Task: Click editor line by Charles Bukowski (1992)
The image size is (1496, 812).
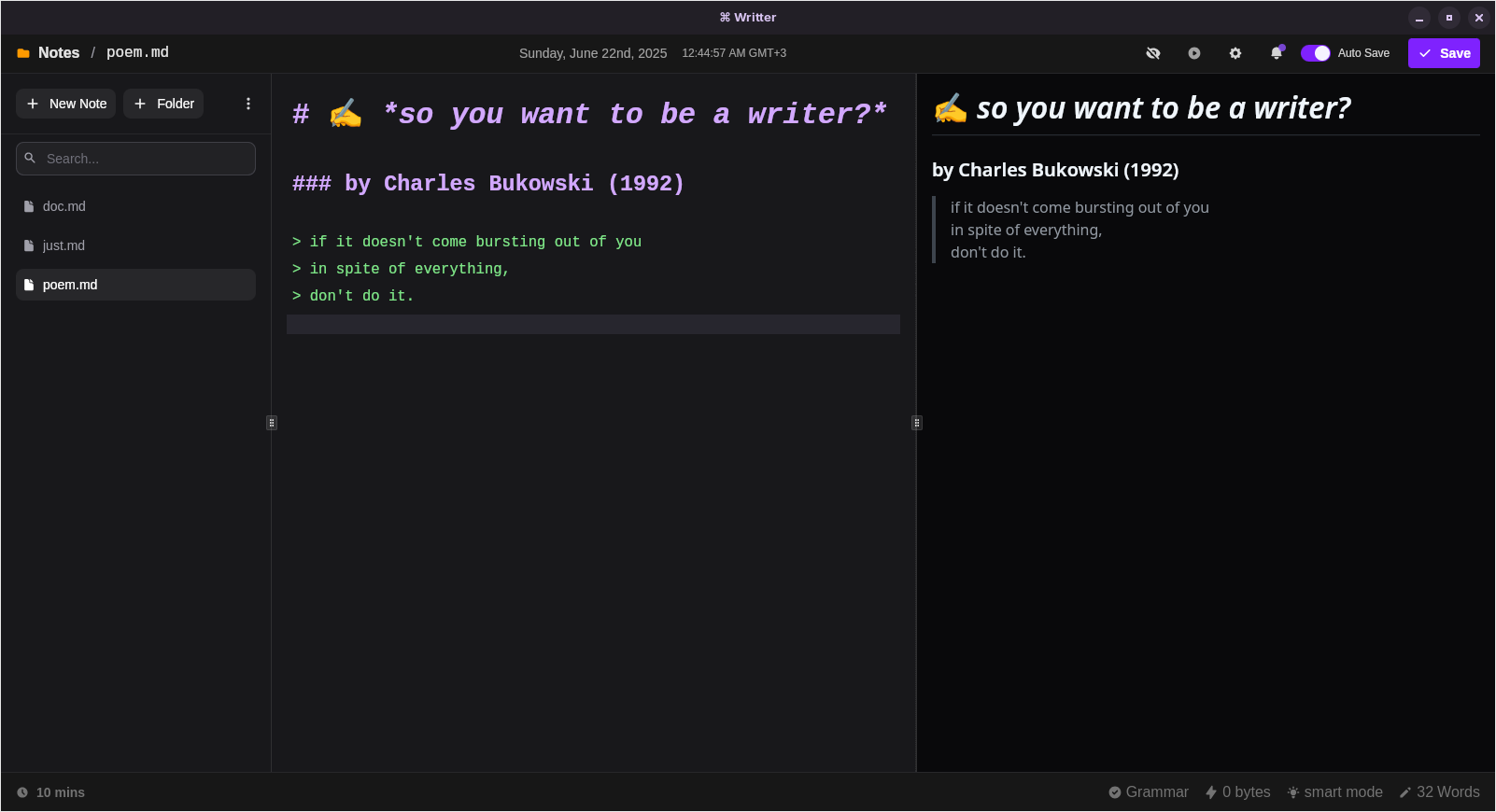Action: 488,183
